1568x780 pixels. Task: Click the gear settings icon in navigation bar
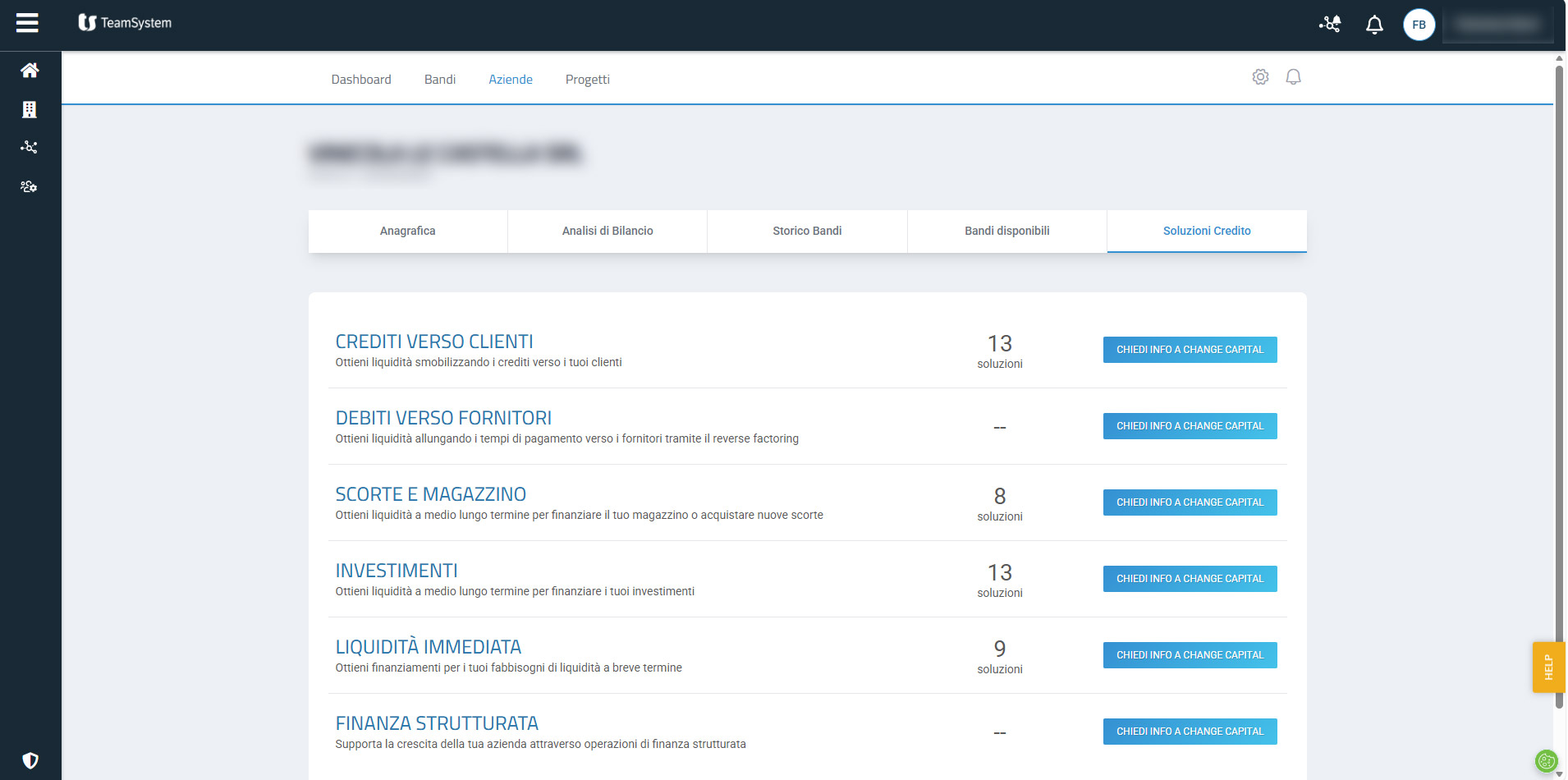point(1260,77)
